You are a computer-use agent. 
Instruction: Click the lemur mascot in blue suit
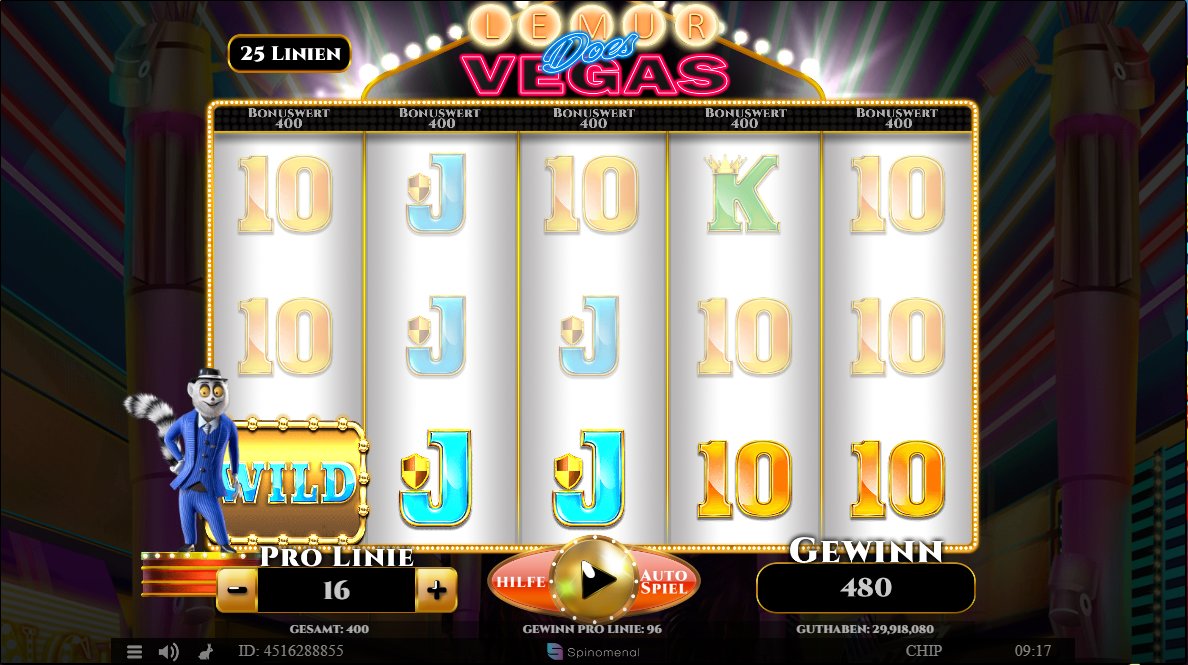tap(192, 458)
